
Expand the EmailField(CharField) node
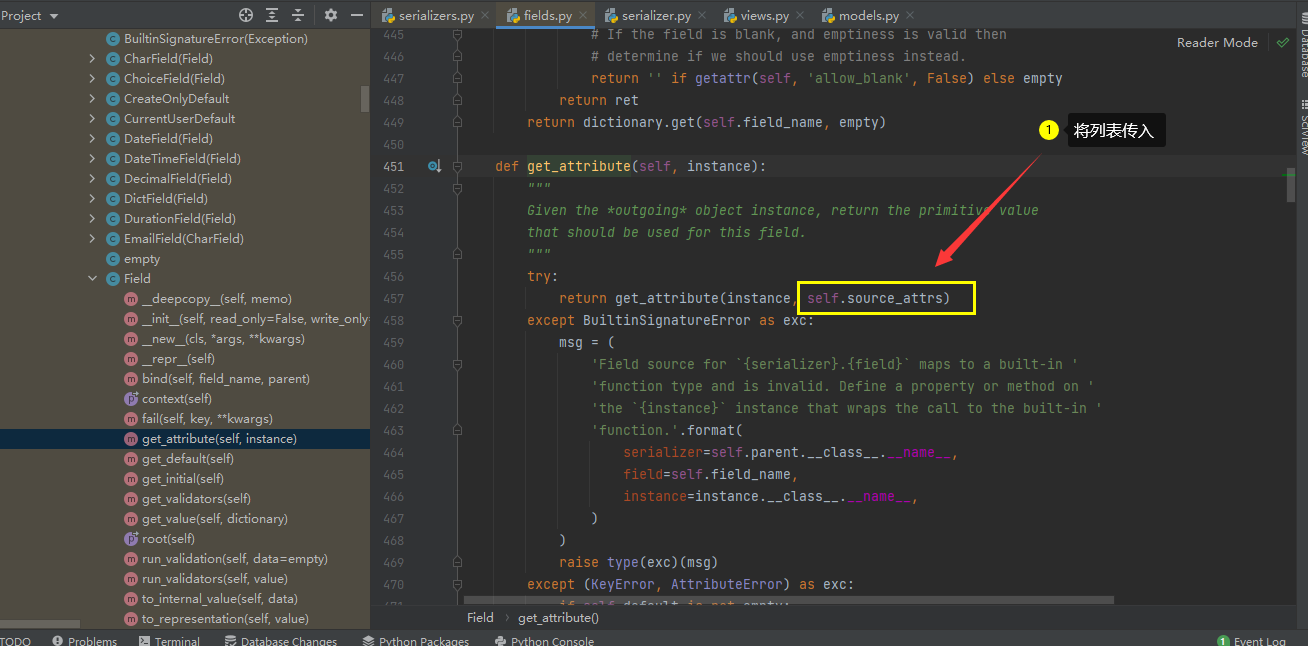pos(92,239)
